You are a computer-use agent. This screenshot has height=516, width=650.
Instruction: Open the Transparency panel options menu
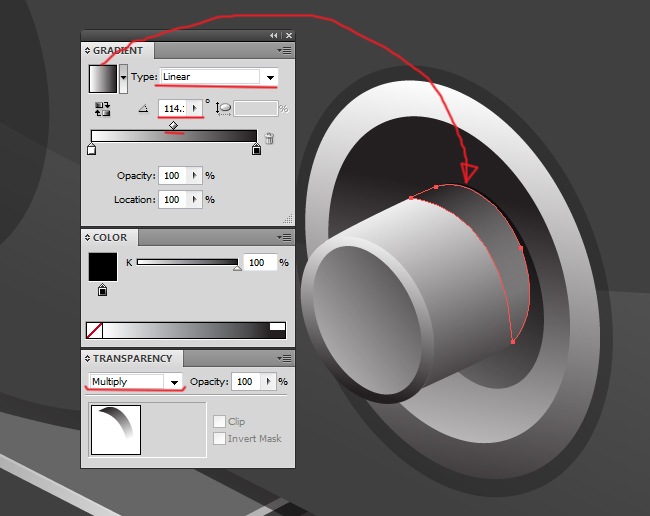(285, 359)
